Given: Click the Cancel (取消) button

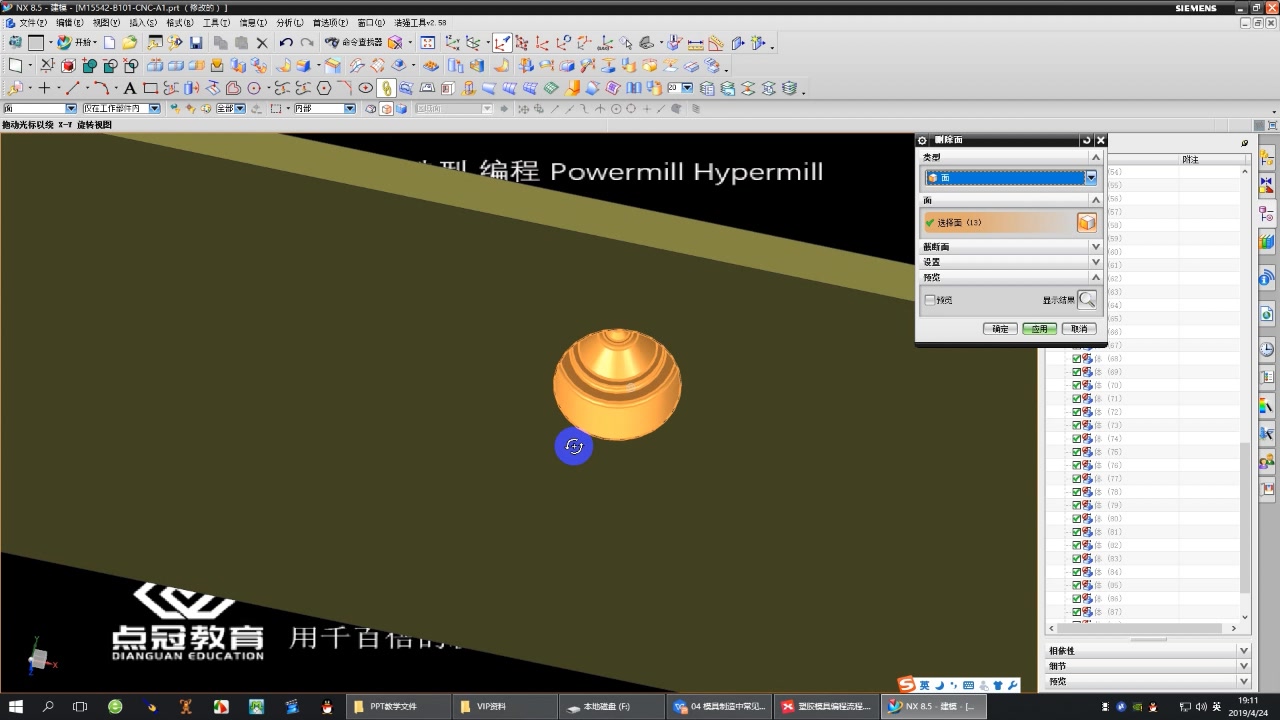Looking at the screenshot, I should pyautogui.click(x=1079, y=329).
